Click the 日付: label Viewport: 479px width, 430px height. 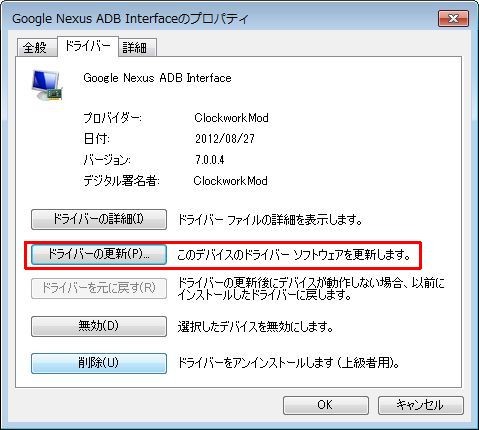pyautogui.click(x=97, y=139)
